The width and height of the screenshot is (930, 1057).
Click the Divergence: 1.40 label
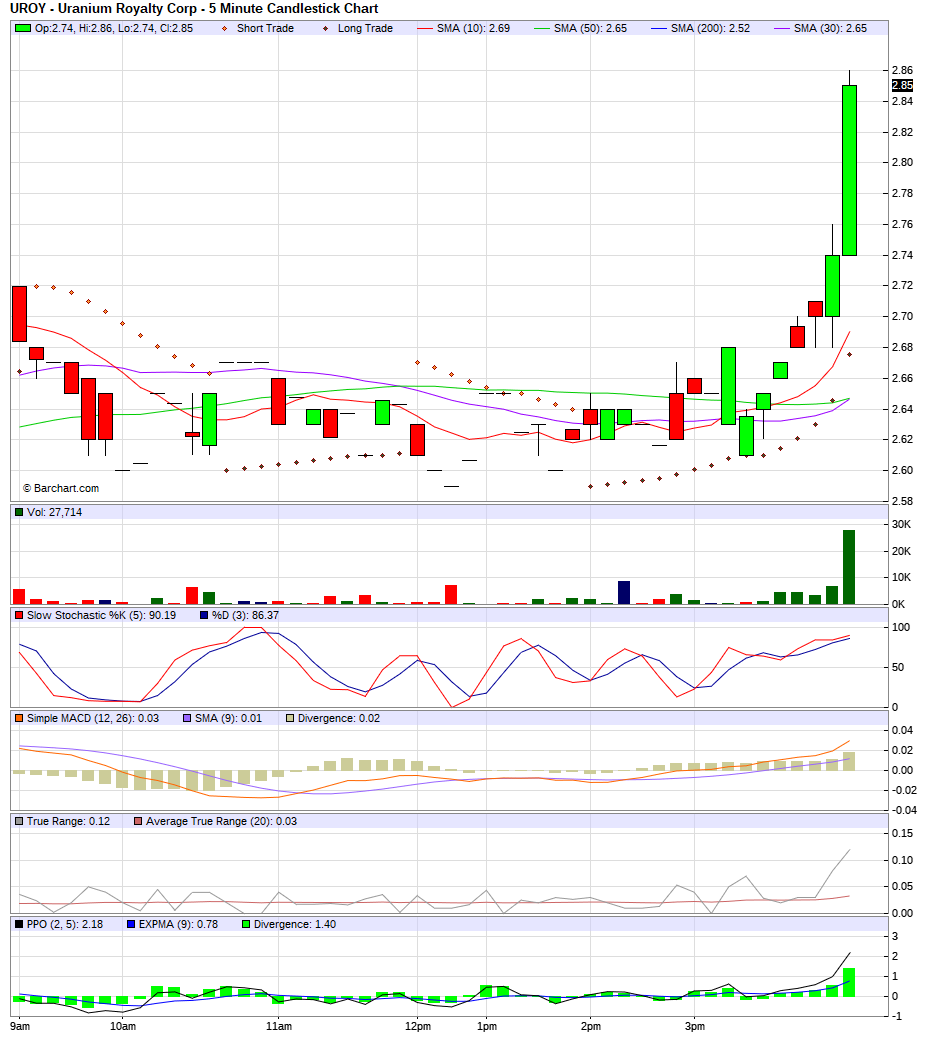tap(295, 925)
